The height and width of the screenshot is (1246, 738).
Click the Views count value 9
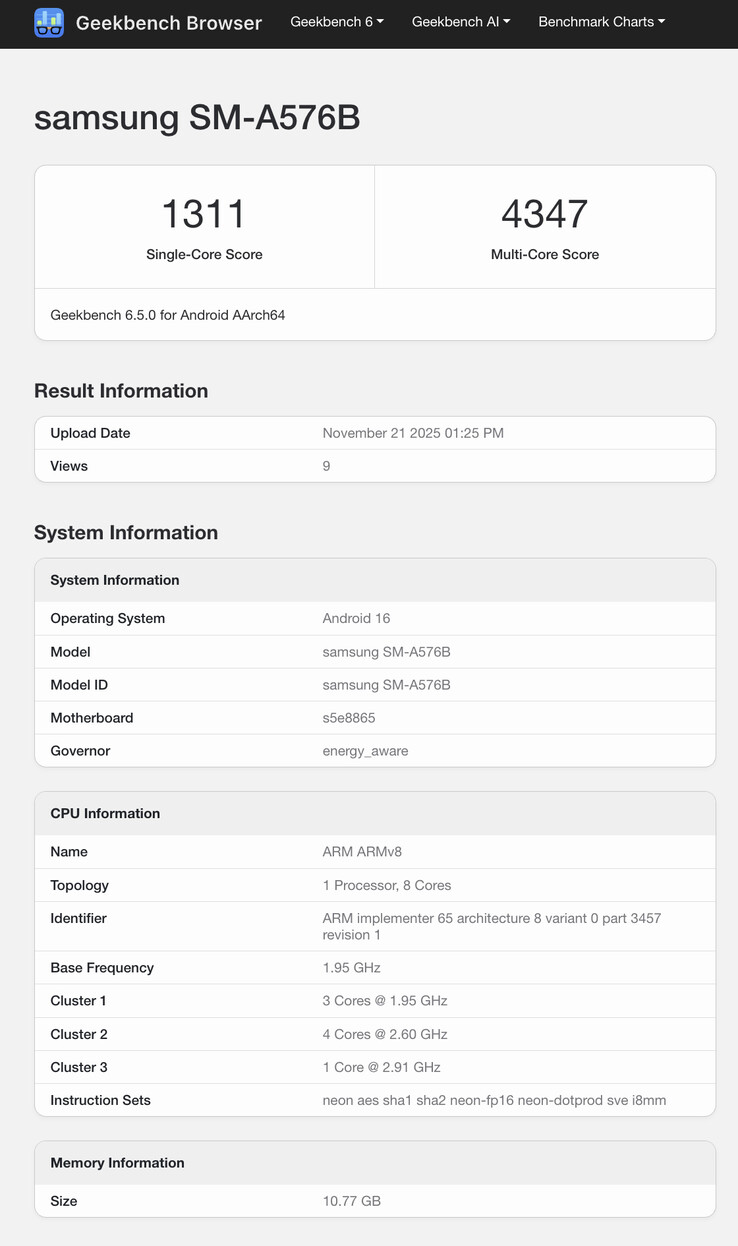pyautogui.click(x=326, y=465)
